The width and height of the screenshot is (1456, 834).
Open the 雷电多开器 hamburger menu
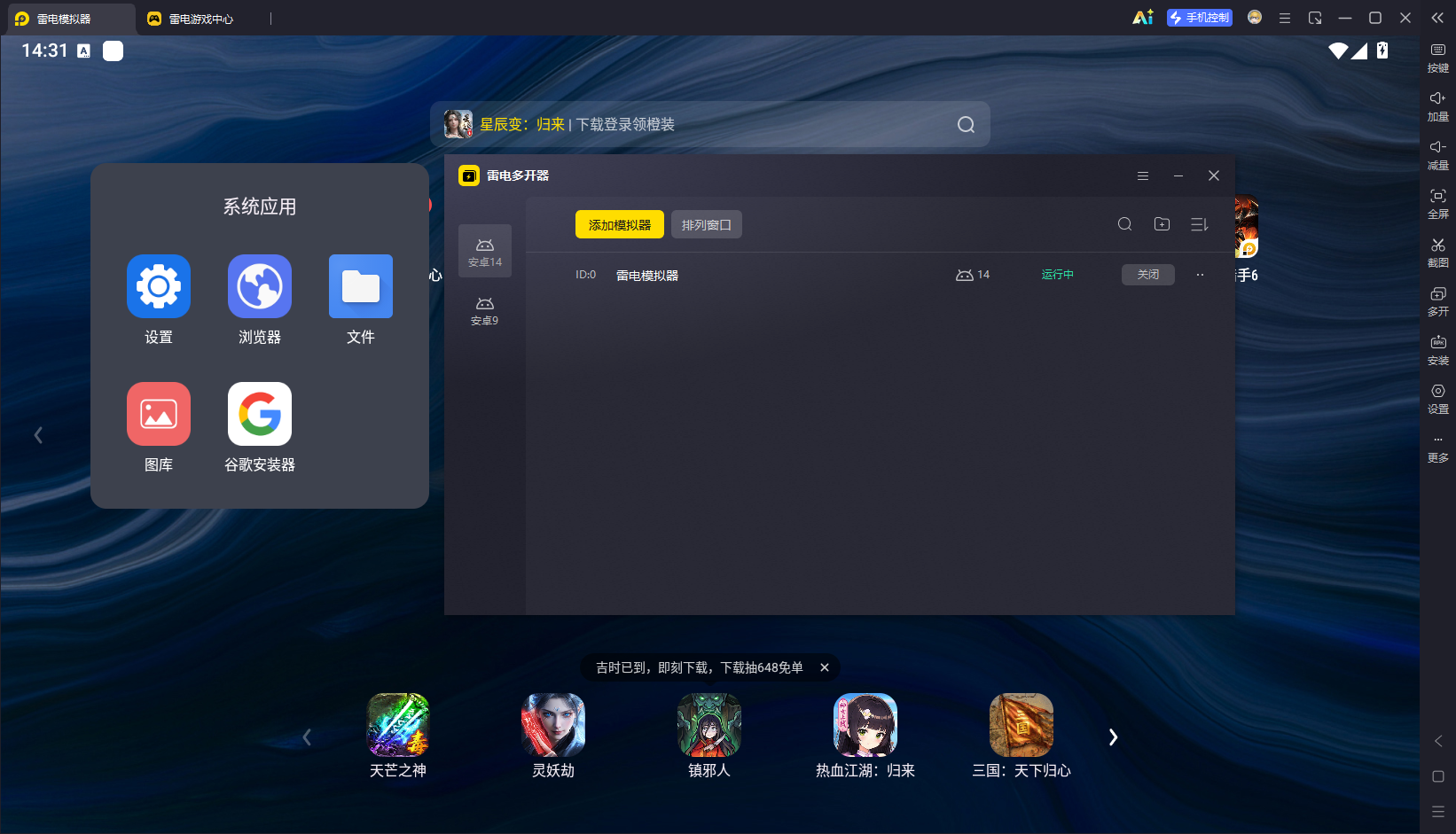[1143, 175]
